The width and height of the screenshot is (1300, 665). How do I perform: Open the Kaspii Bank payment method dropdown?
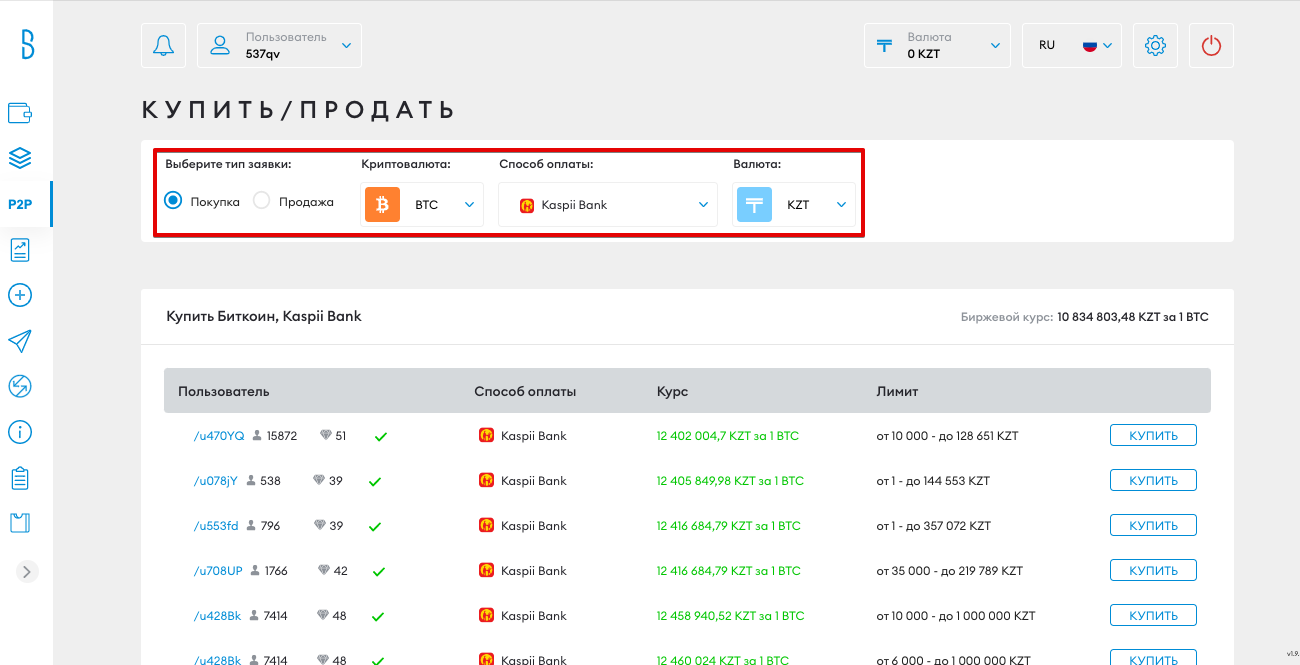608,204
